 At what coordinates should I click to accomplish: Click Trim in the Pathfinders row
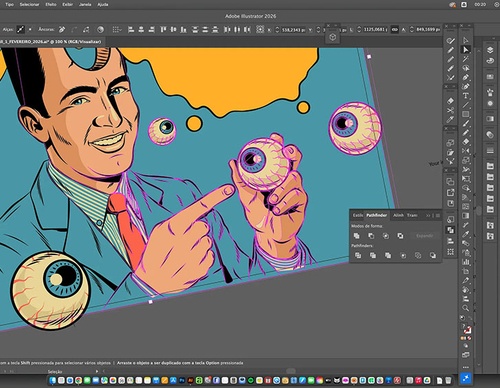(373, 255)
